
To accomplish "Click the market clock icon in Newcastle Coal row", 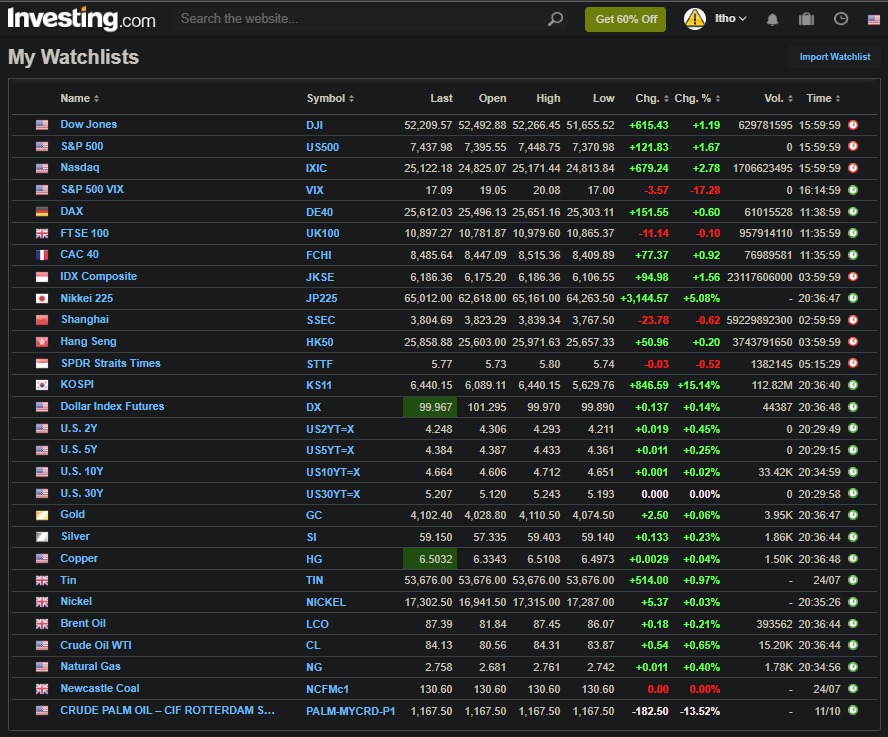I will (853, 689).
